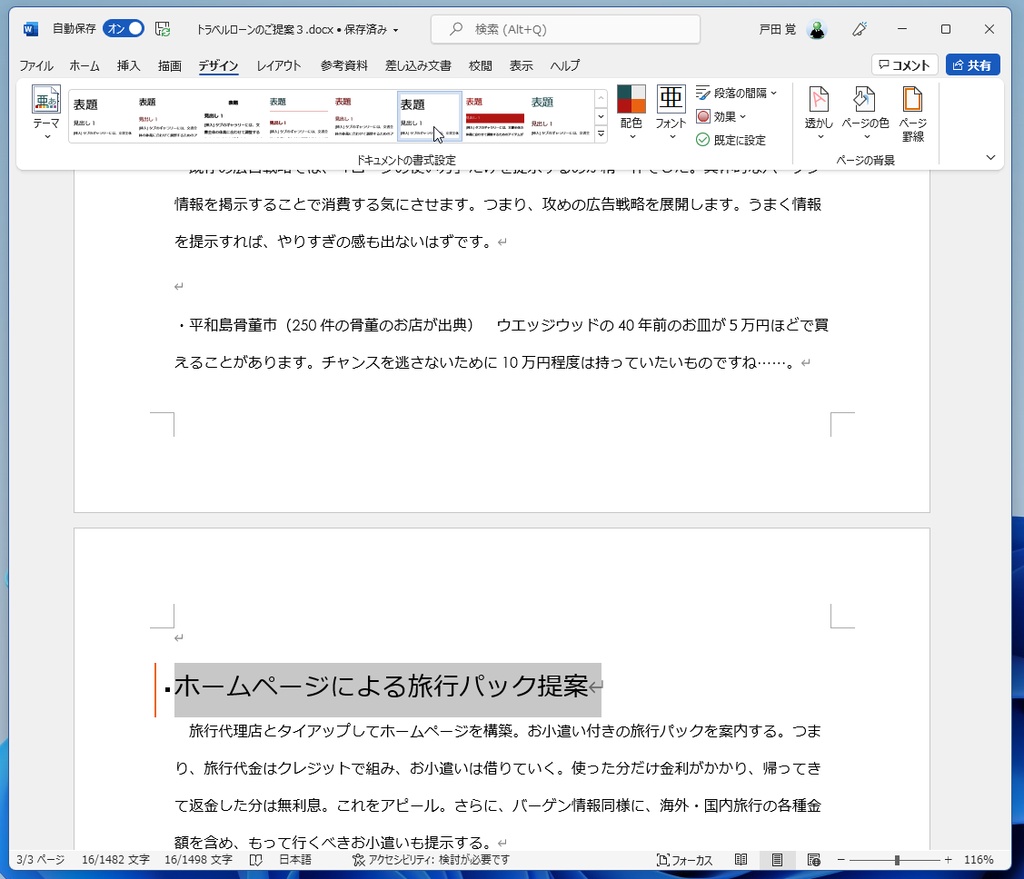Open the 透かし watermark dropdown
Screen dimensions: 1024x879
pyautogui.click(x=818, y=112)
